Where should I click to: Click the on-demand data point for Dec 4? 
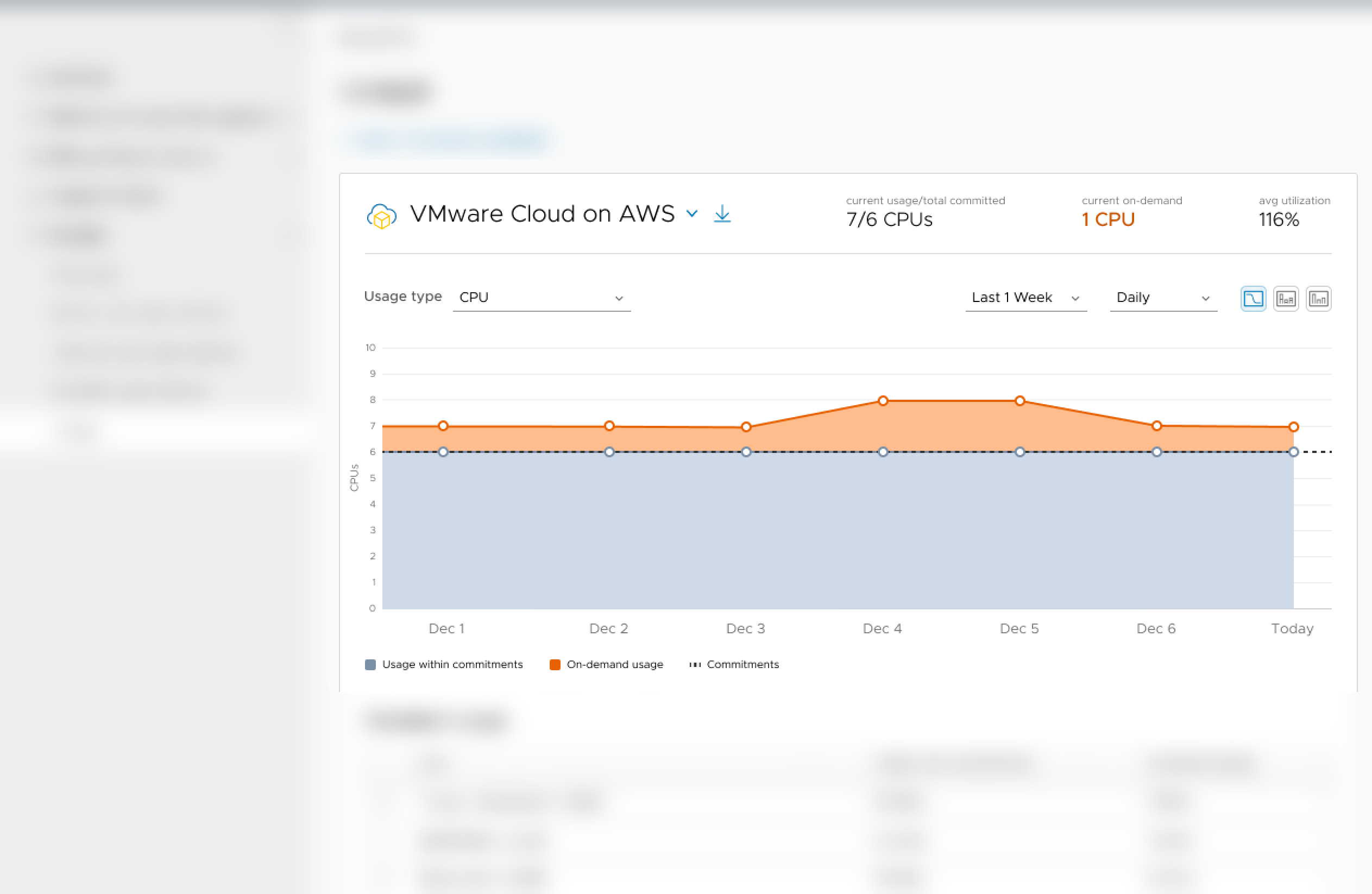pyautogui.click(x=883, y=401)
